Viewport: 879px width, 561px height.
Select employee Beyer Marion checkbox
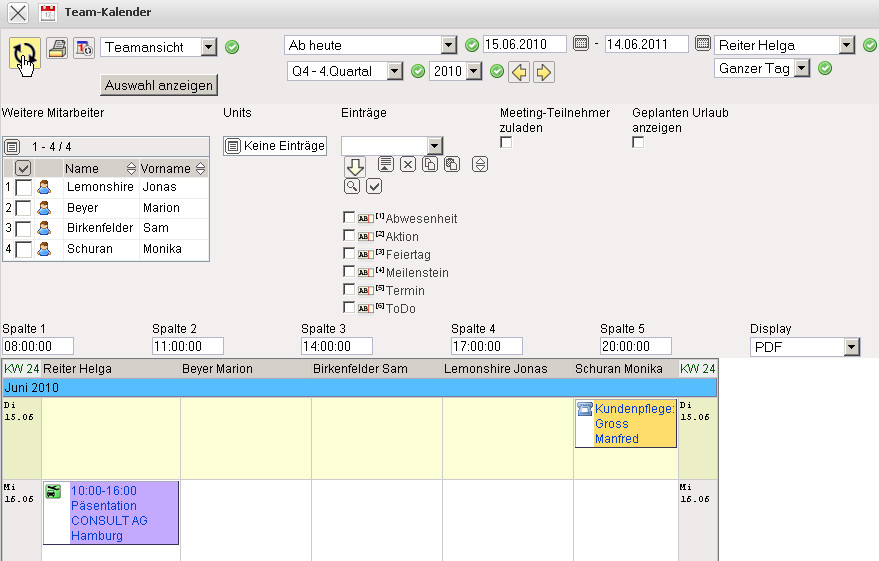24,208
